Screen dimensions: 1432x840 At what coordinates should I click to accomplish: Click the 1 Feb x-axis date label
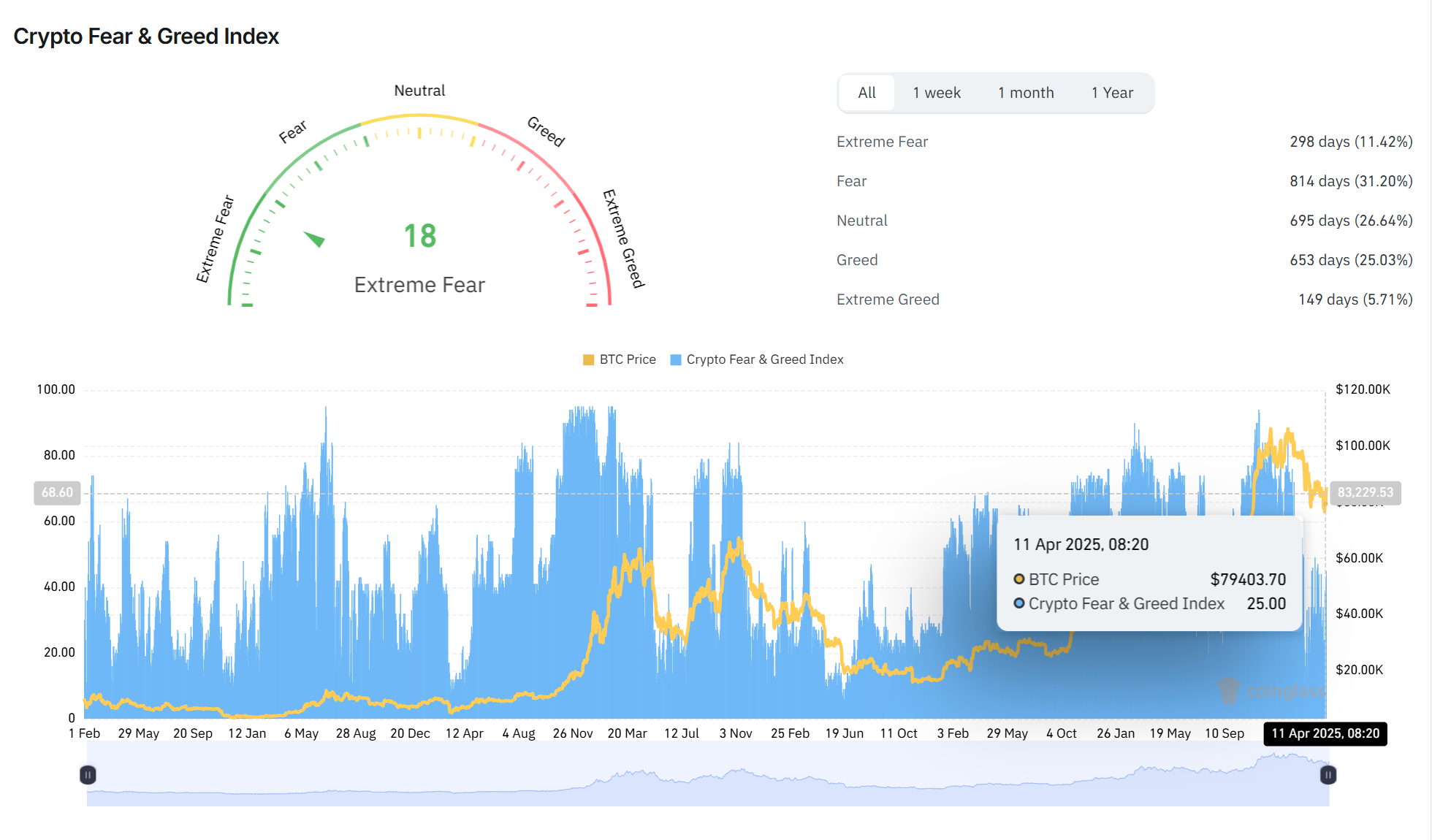click(84, 733)
